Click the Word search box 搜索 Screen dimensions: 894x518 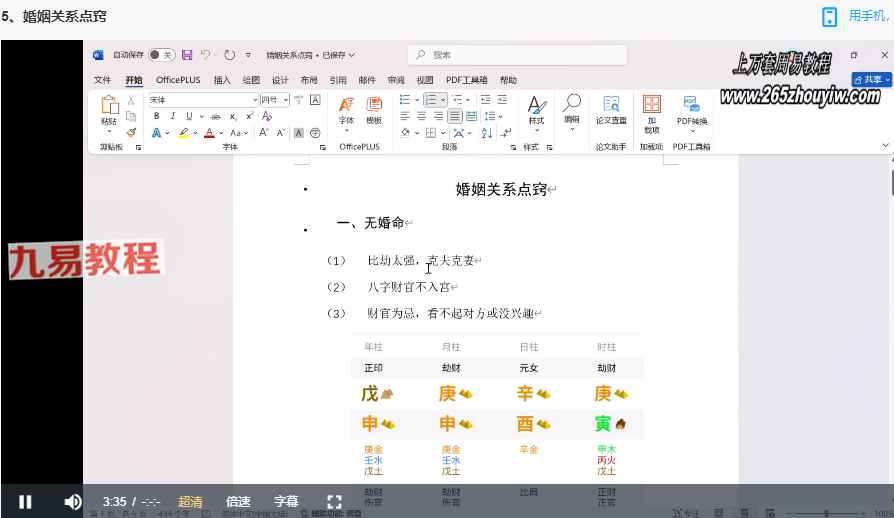pyautogui.click(x=517, y=55)
